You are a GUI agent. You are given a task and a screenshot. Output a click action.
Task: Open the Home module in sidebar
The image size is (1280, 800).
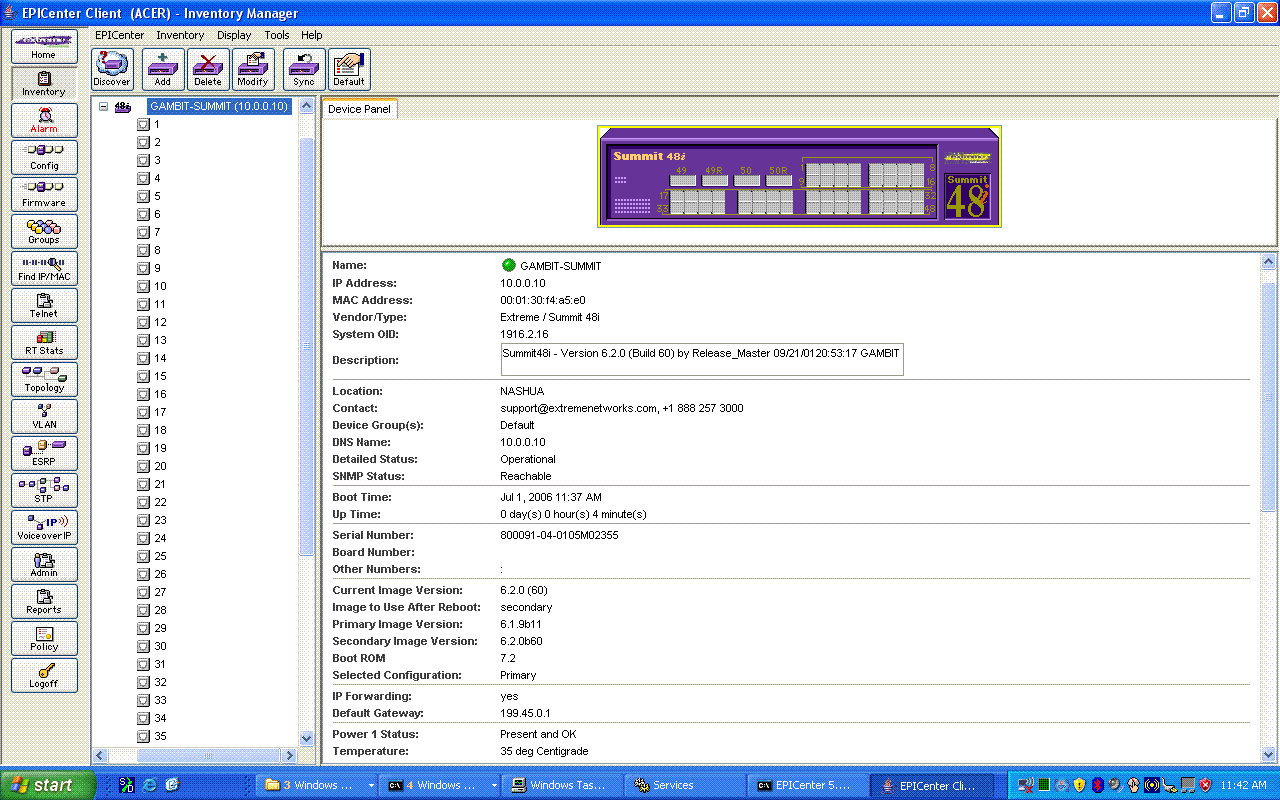point(44,46)
